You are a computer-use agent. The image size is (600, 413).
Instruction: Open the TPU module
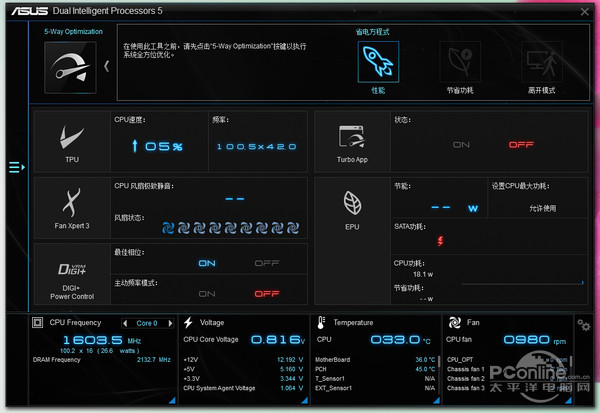pyautogui.click(x=71, y=140)
